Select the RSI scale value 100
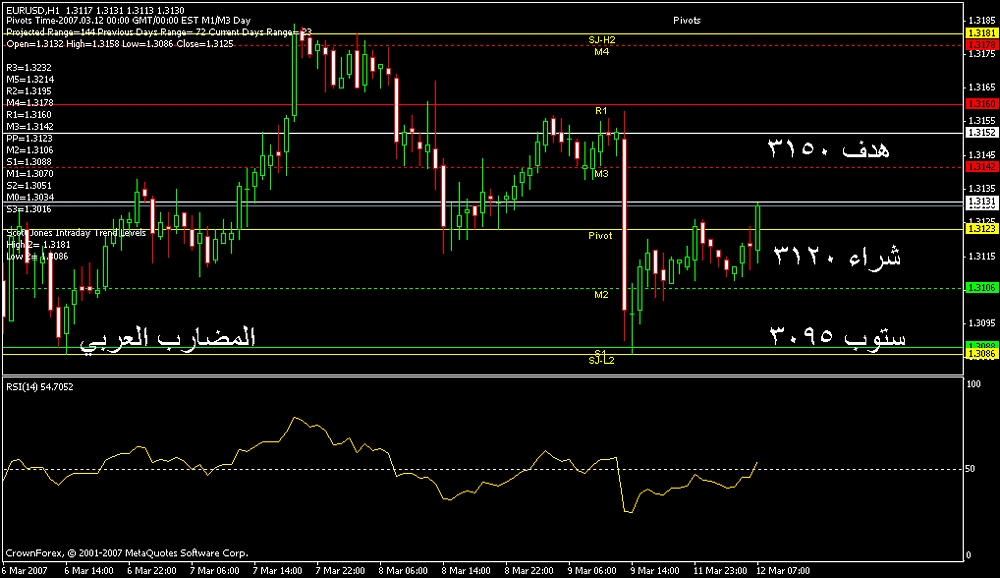 click(973, 384)
